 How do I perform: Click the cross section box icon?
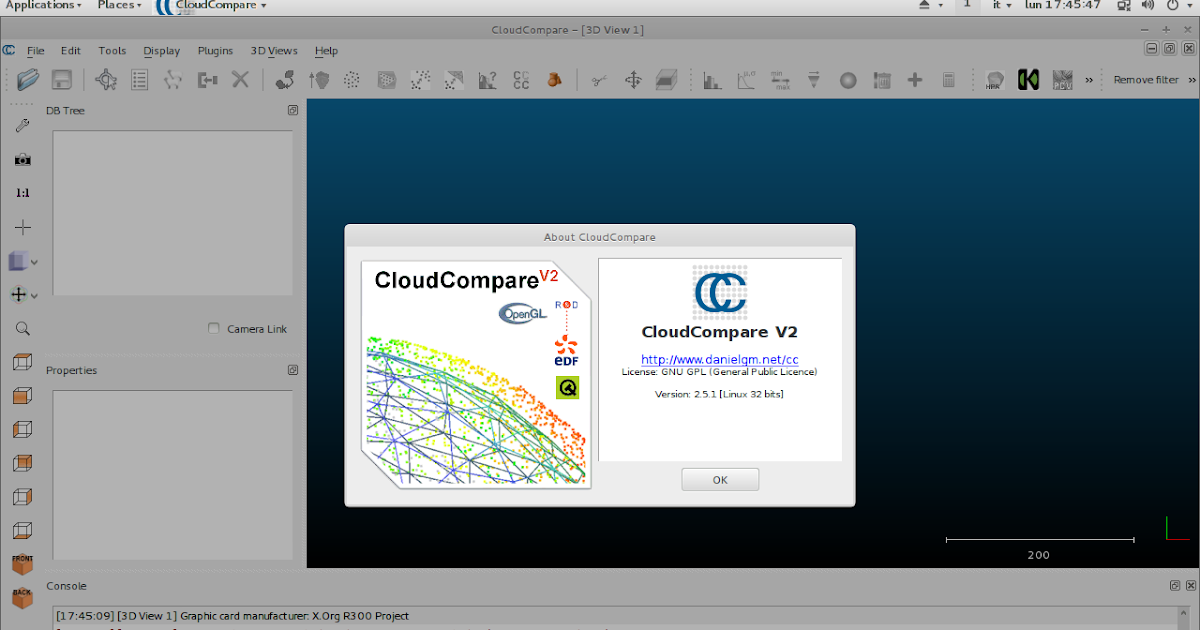667,80
